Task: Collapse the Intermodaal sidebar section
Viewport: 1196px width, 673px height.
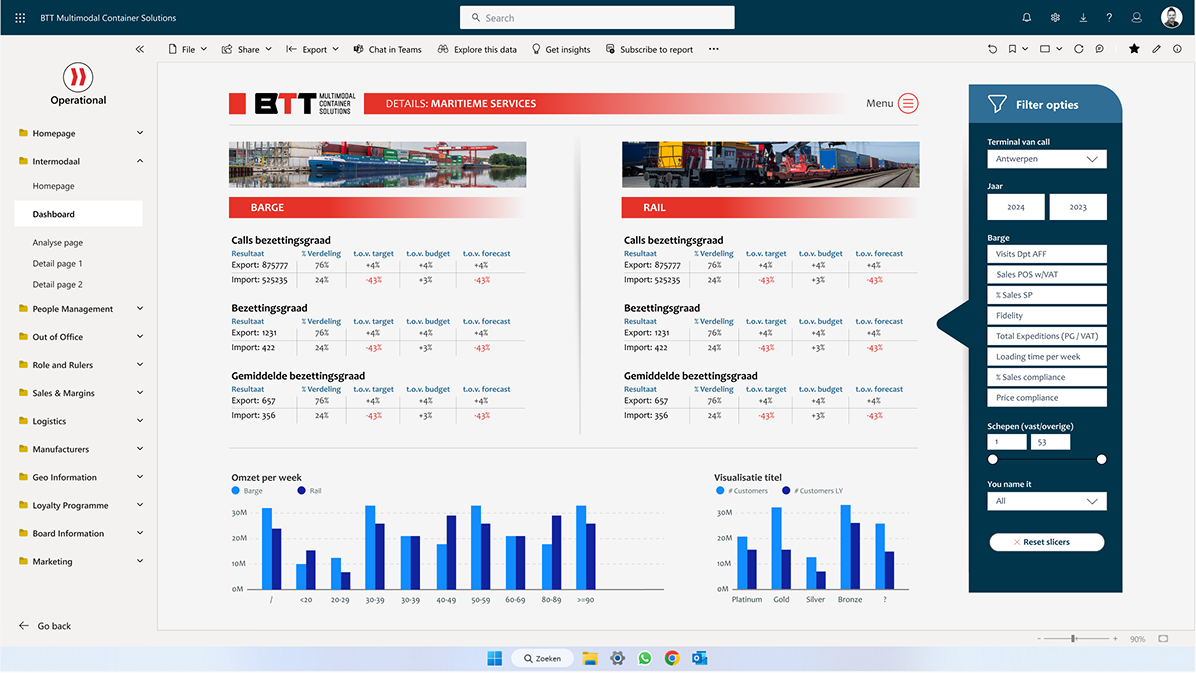Action: pos(140,160)
